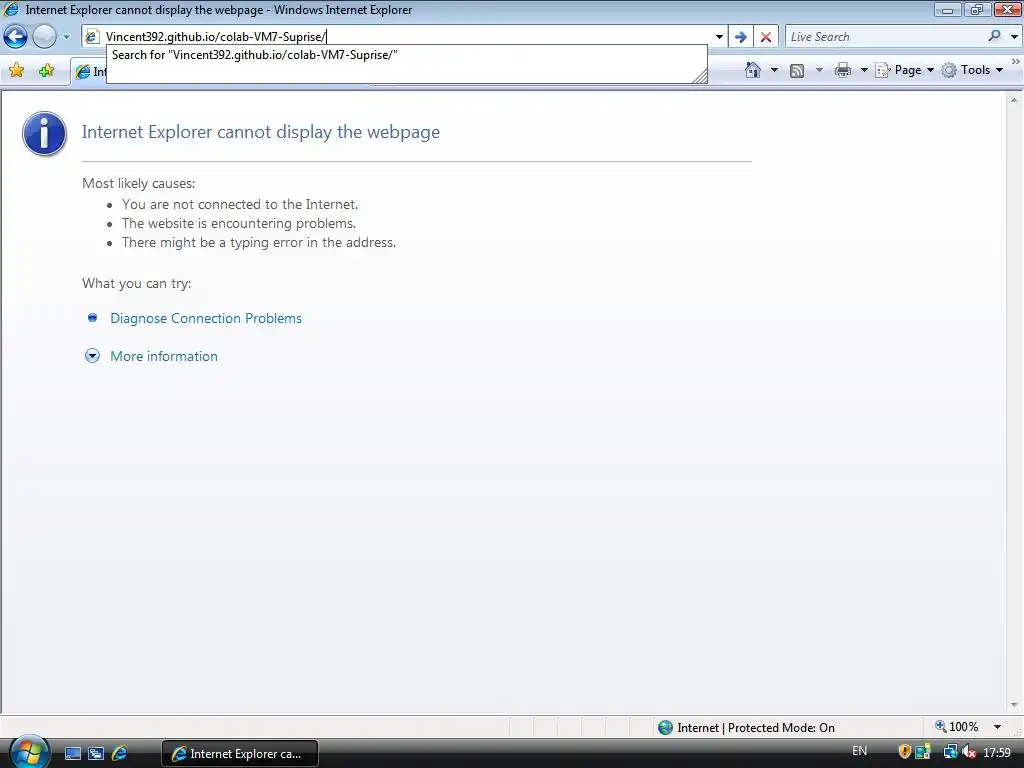Click the Forward navigation button

44,37
